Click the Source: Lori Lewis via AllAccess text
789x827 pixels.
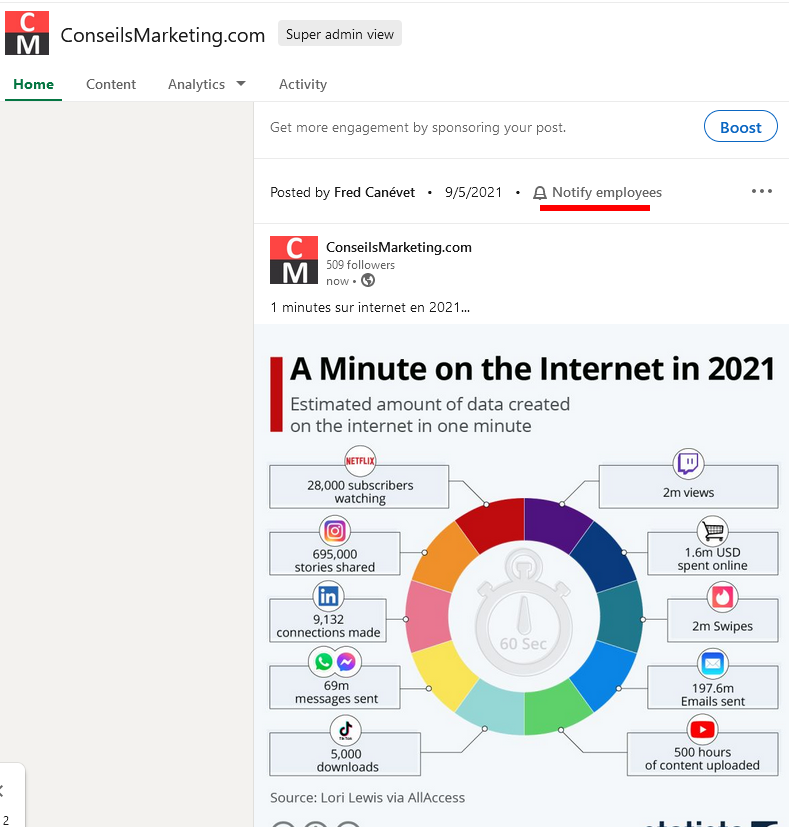click(368, 797)
